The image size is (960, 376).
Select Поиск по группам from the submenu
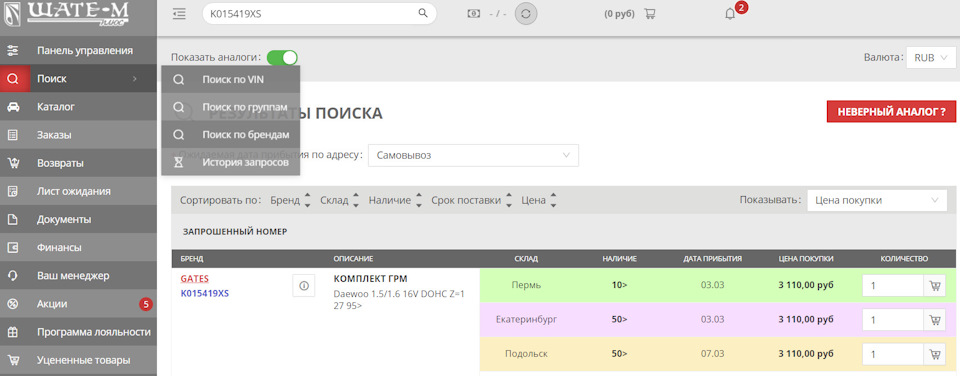point(231,107)
